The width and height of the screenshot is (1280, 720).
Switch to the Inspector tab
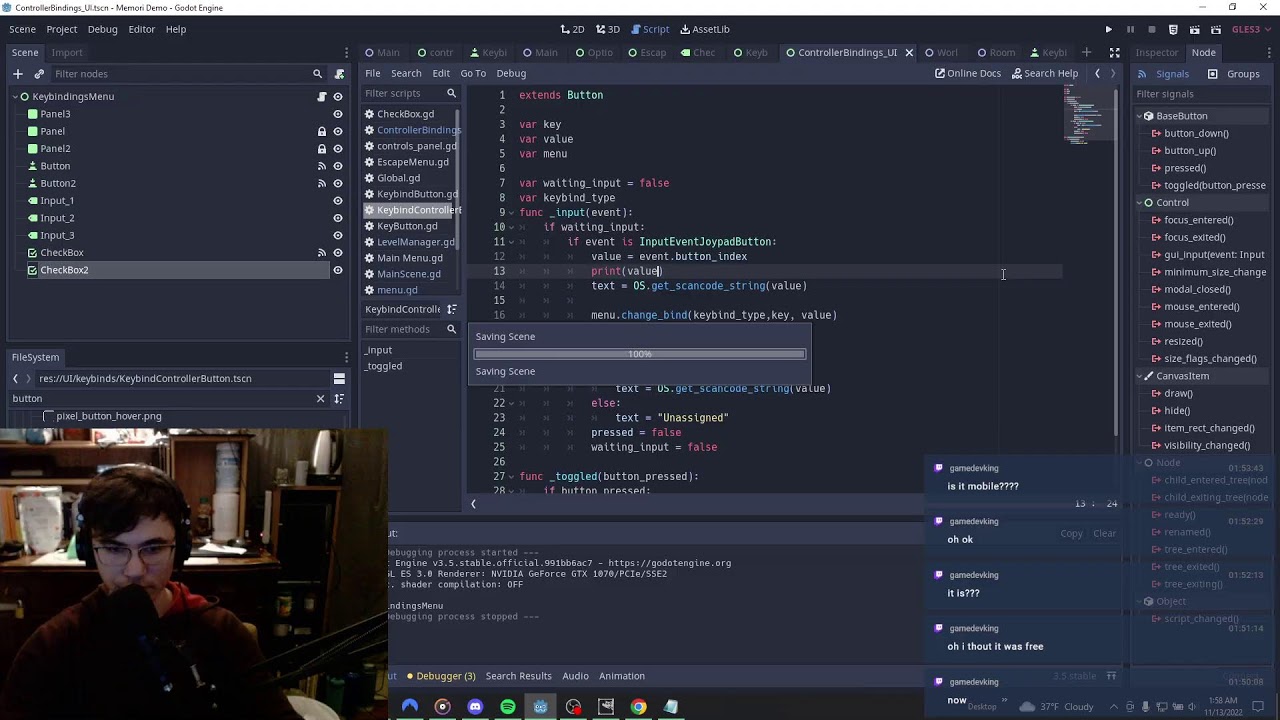(x=1156, y=52)
